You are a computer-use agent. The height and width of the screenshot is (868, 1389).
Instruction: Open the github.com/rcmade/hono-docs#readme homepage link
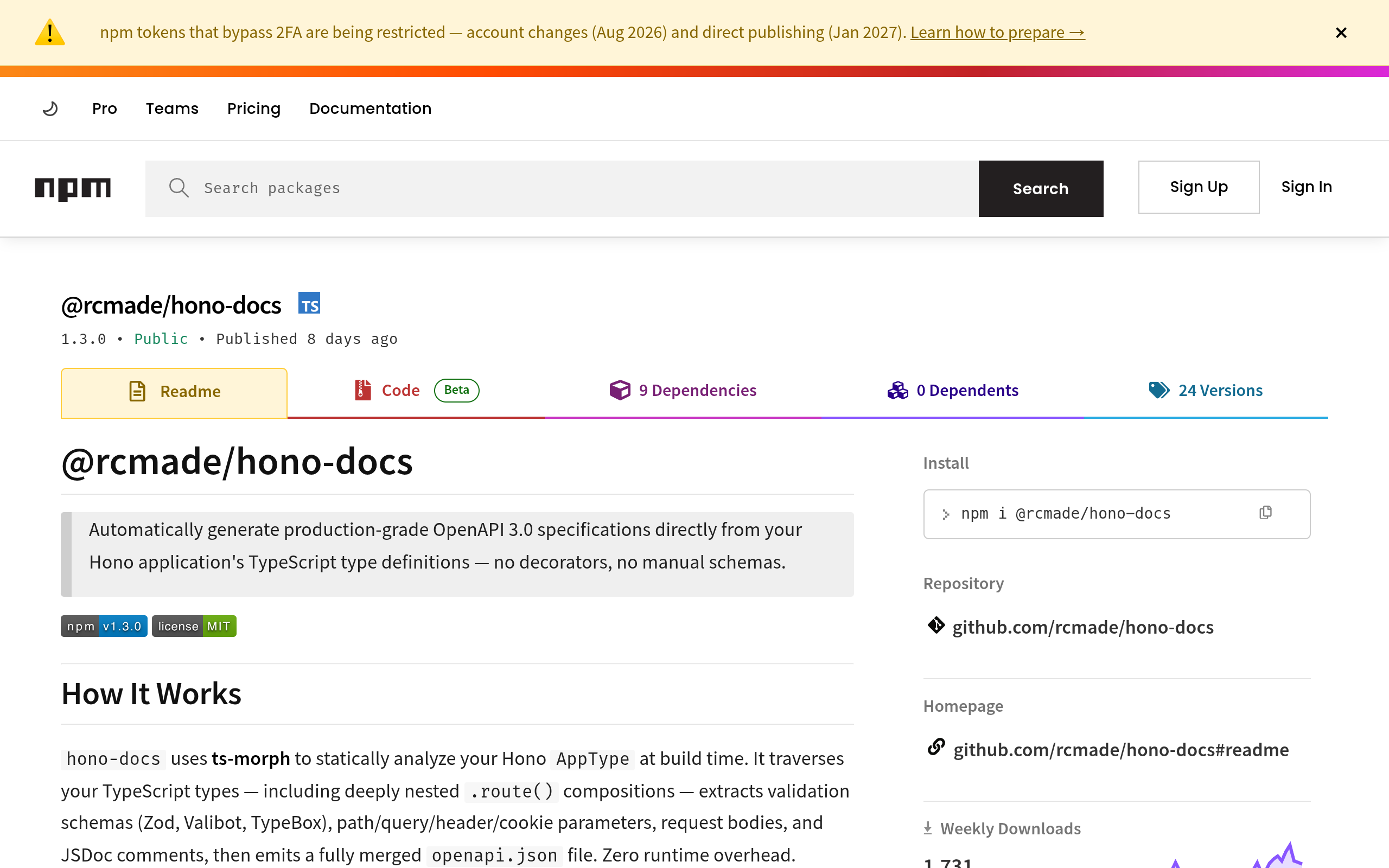(1121, 750)
